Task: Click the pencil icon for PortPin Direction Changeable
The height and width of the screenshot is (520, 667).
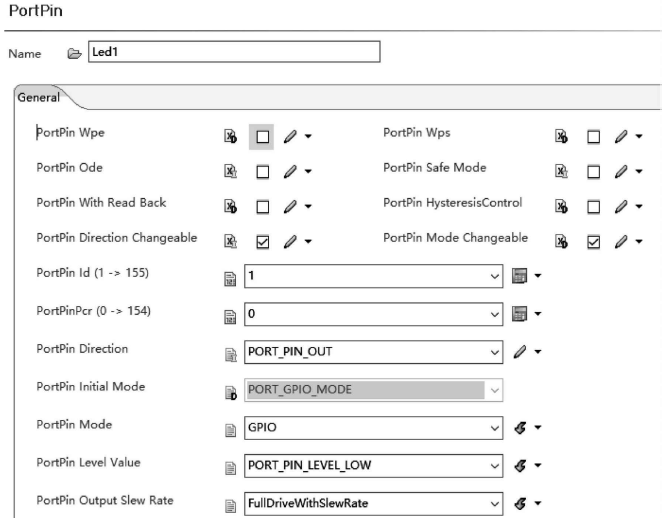Action: coord(290,242)
